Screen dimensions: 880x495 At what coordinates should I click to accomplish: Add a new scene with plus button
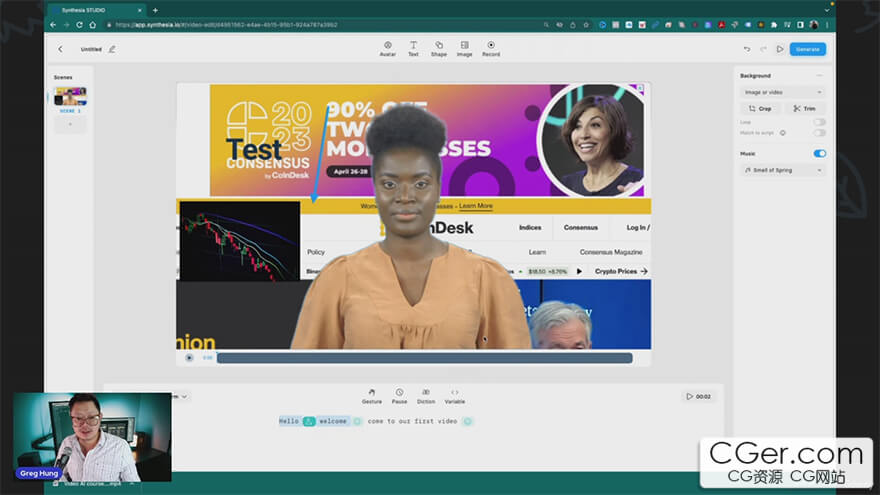(x=70, y=124)
